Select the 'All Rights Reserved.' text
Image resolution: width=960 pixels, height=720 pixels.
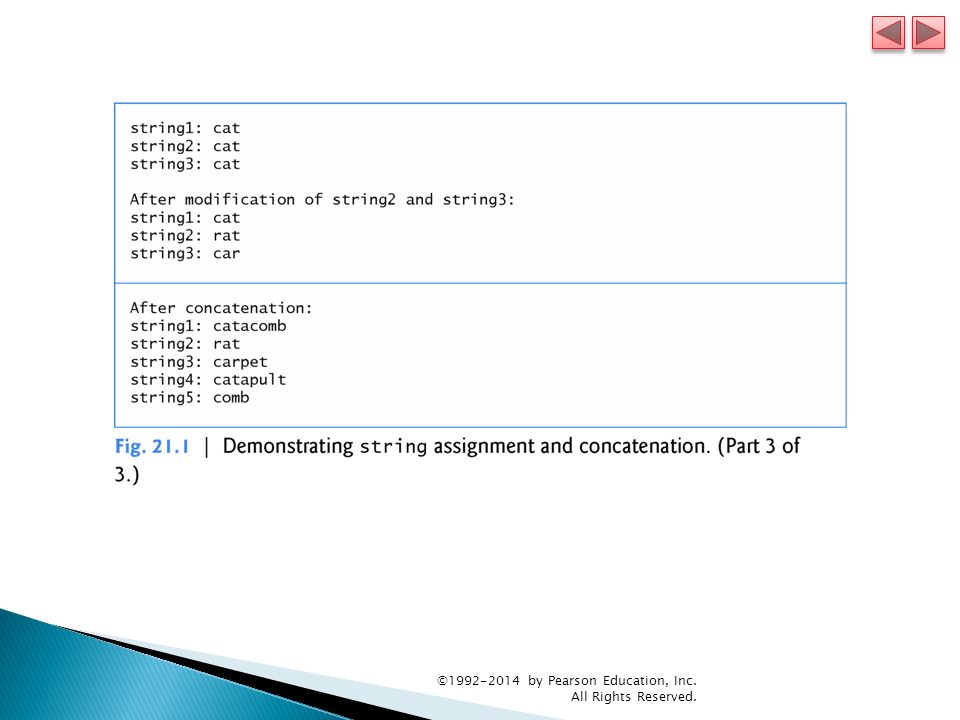(634, 696)
